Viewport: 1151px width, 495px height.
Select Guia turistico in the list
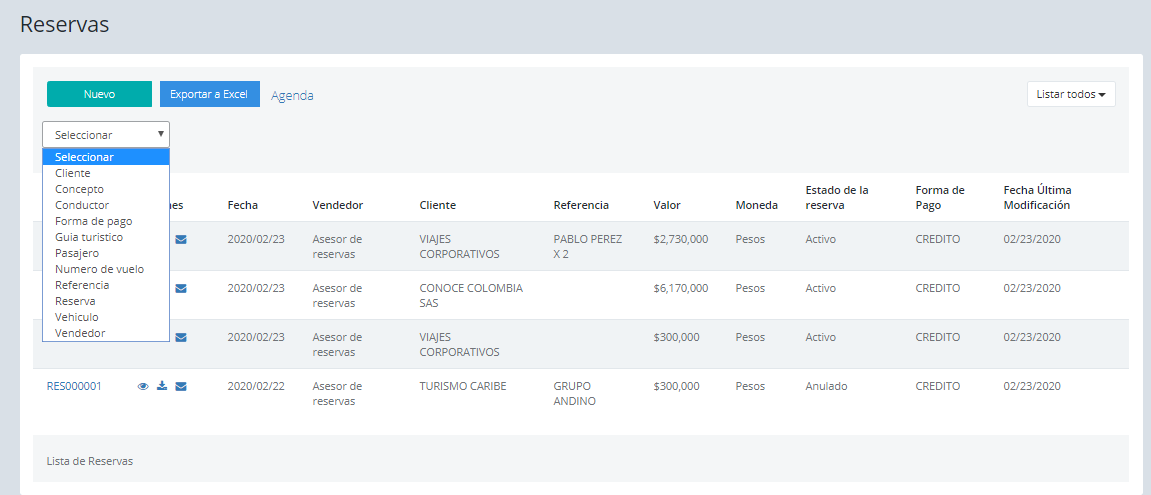(89, 237)
